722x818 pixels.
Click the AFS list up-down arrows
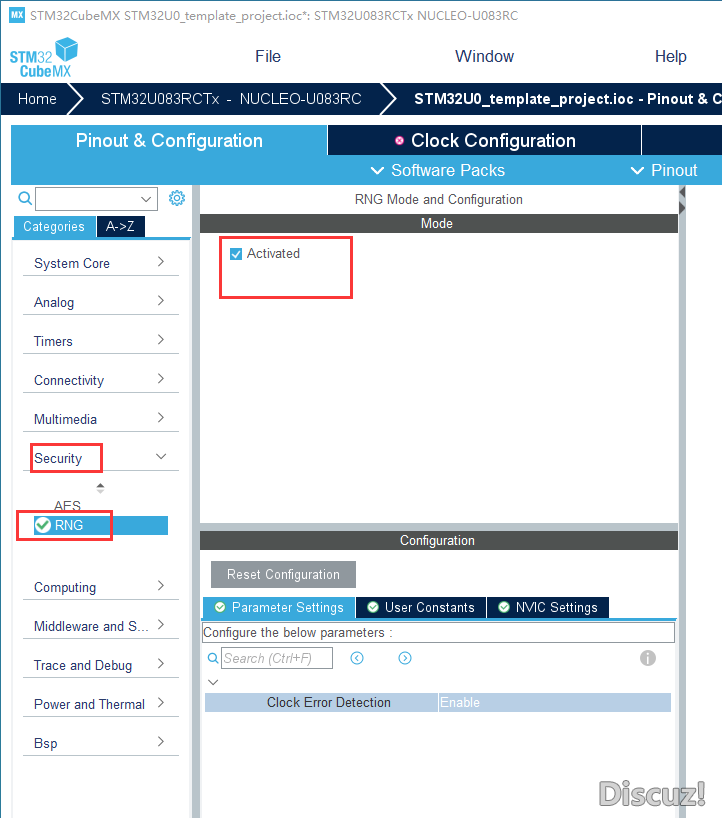point(100,488)
